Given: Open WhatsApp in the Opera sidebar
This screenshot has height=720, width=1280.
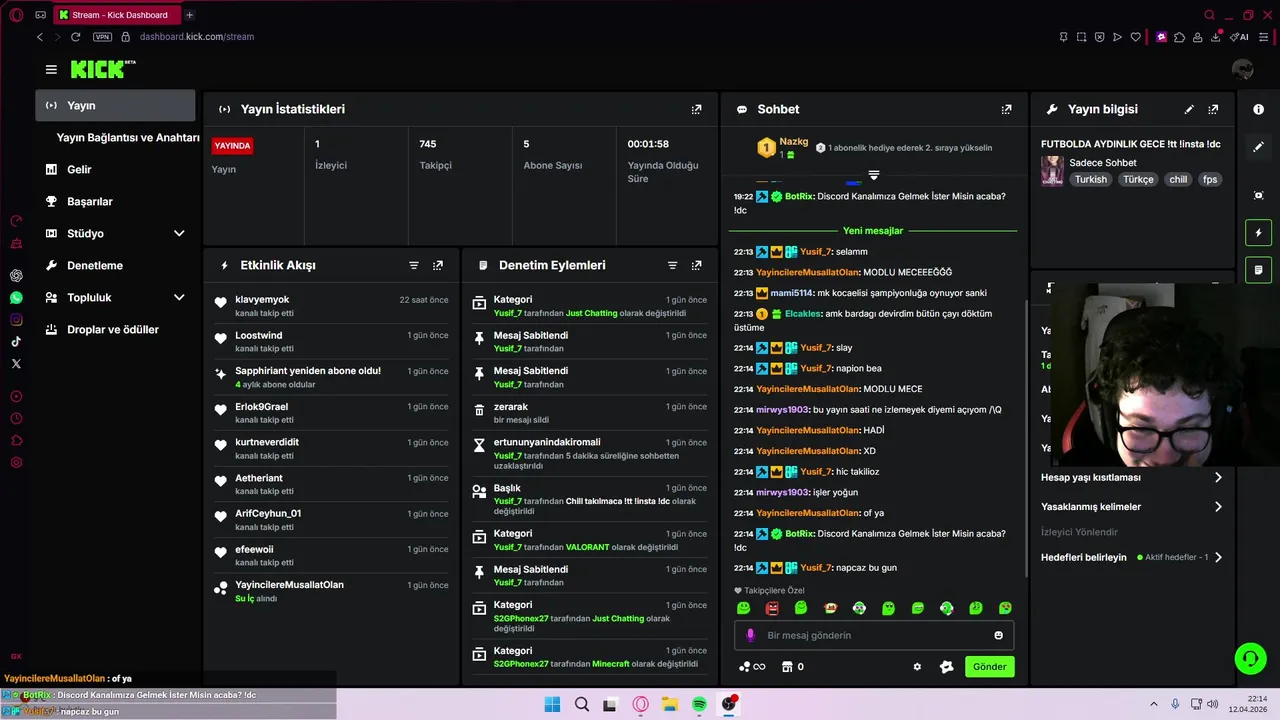Looking at the screenshot, I should pos(16,298).
